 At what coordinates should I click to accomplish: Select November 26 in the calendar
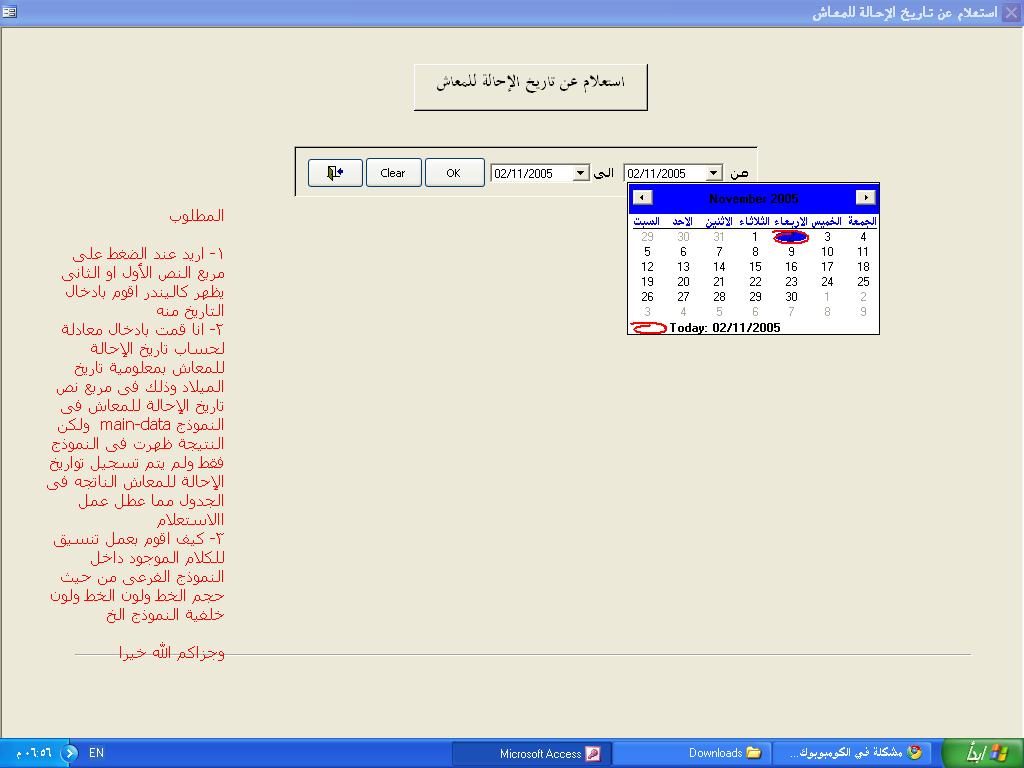point(647,297)
